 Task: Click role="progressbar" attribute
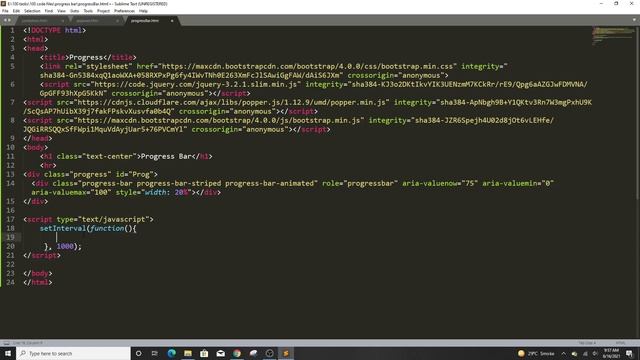[x=360, y=183]
